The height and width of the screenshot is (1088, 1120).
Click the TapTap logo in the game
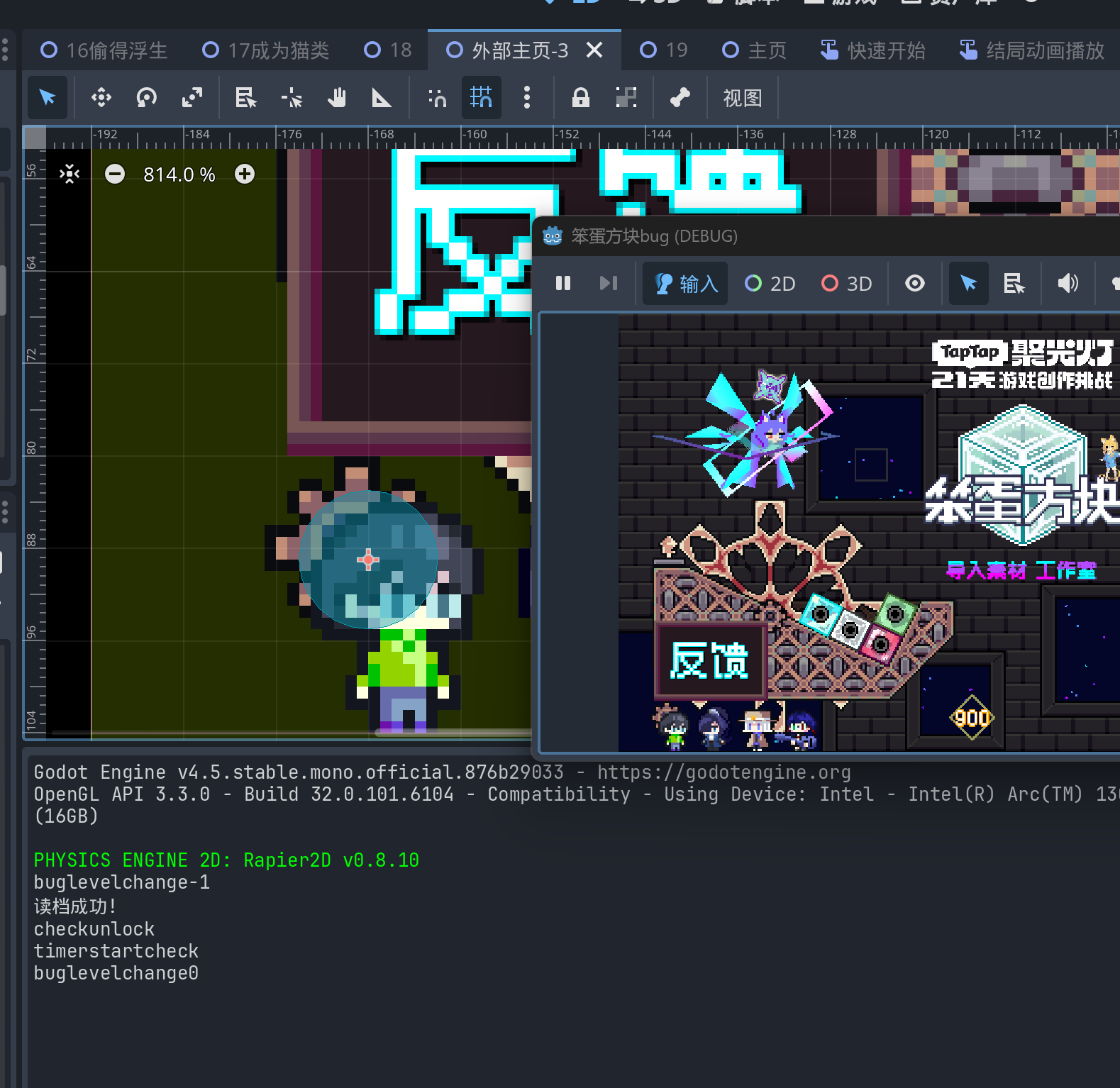970,352
